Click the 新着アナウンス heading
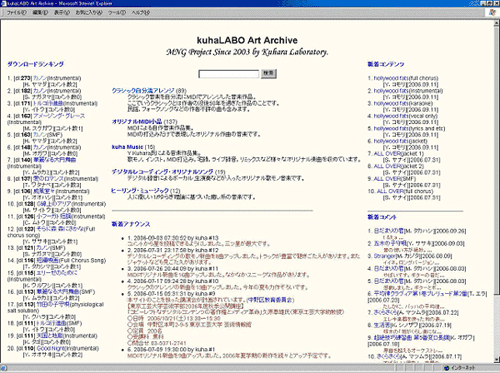Screen dimensions: 500x373 pos(131,224)
